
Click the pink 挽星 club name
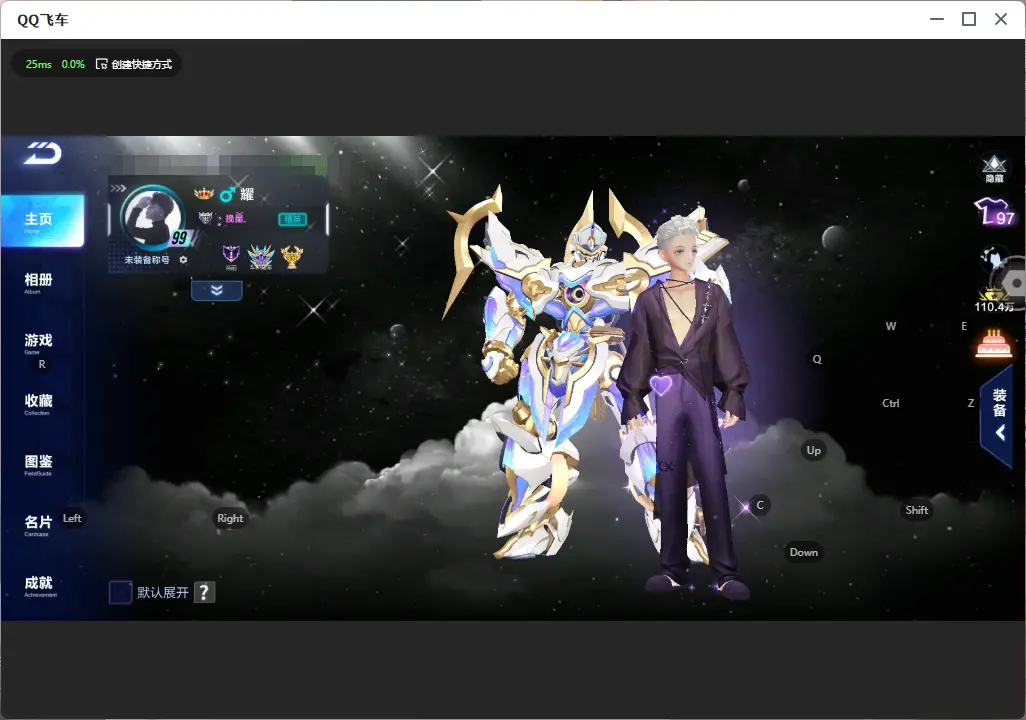235,218
